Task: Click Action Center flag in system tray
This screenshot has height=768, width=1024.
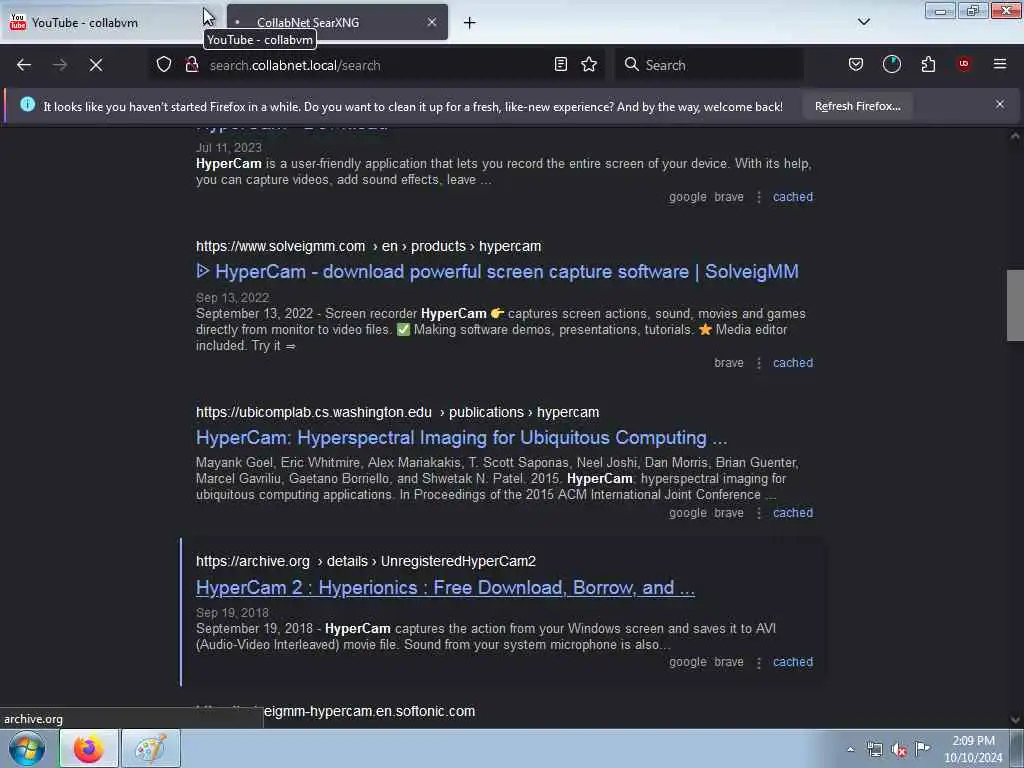Action: (923, 749)
